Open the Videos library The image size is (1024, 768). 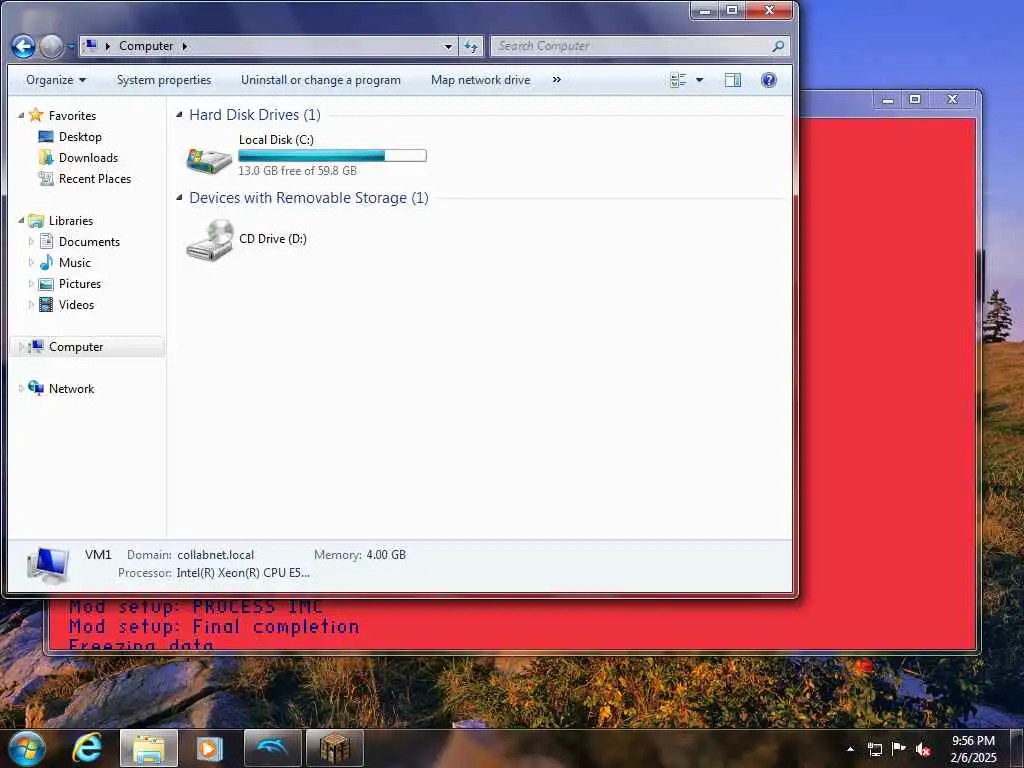[x=76, y=304]
